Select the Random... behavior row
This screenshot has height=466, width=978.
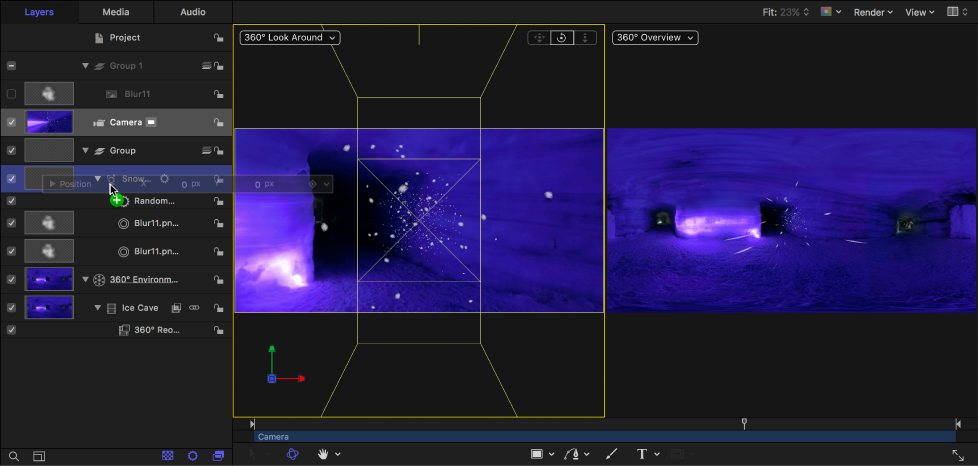[x=116, y=201]
